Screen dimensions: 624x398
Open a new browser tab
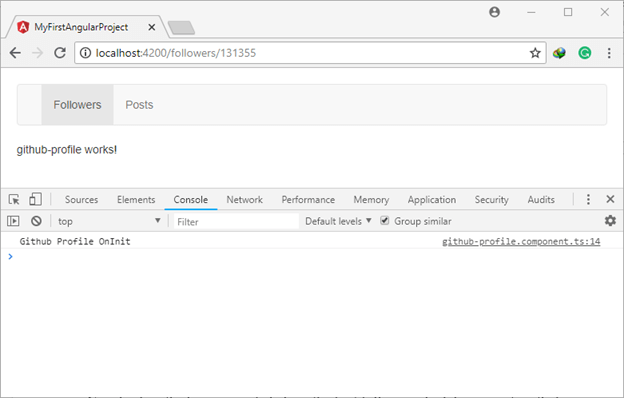[181, 28]
